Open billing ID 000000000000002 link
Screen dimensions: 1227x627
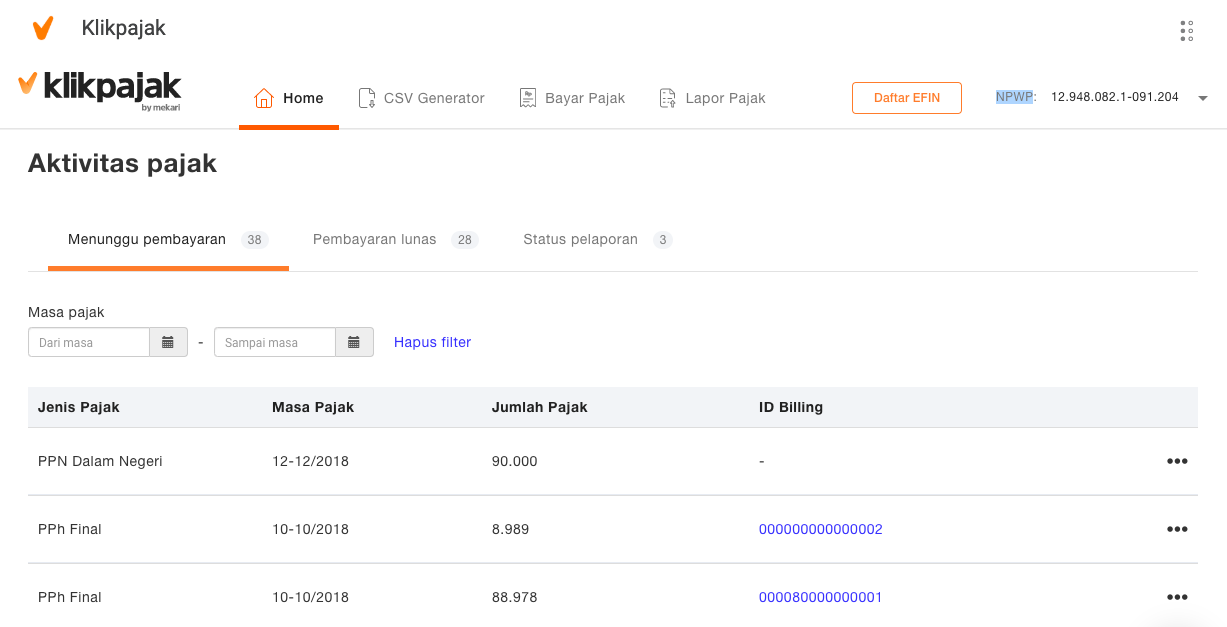pos(820,529)
